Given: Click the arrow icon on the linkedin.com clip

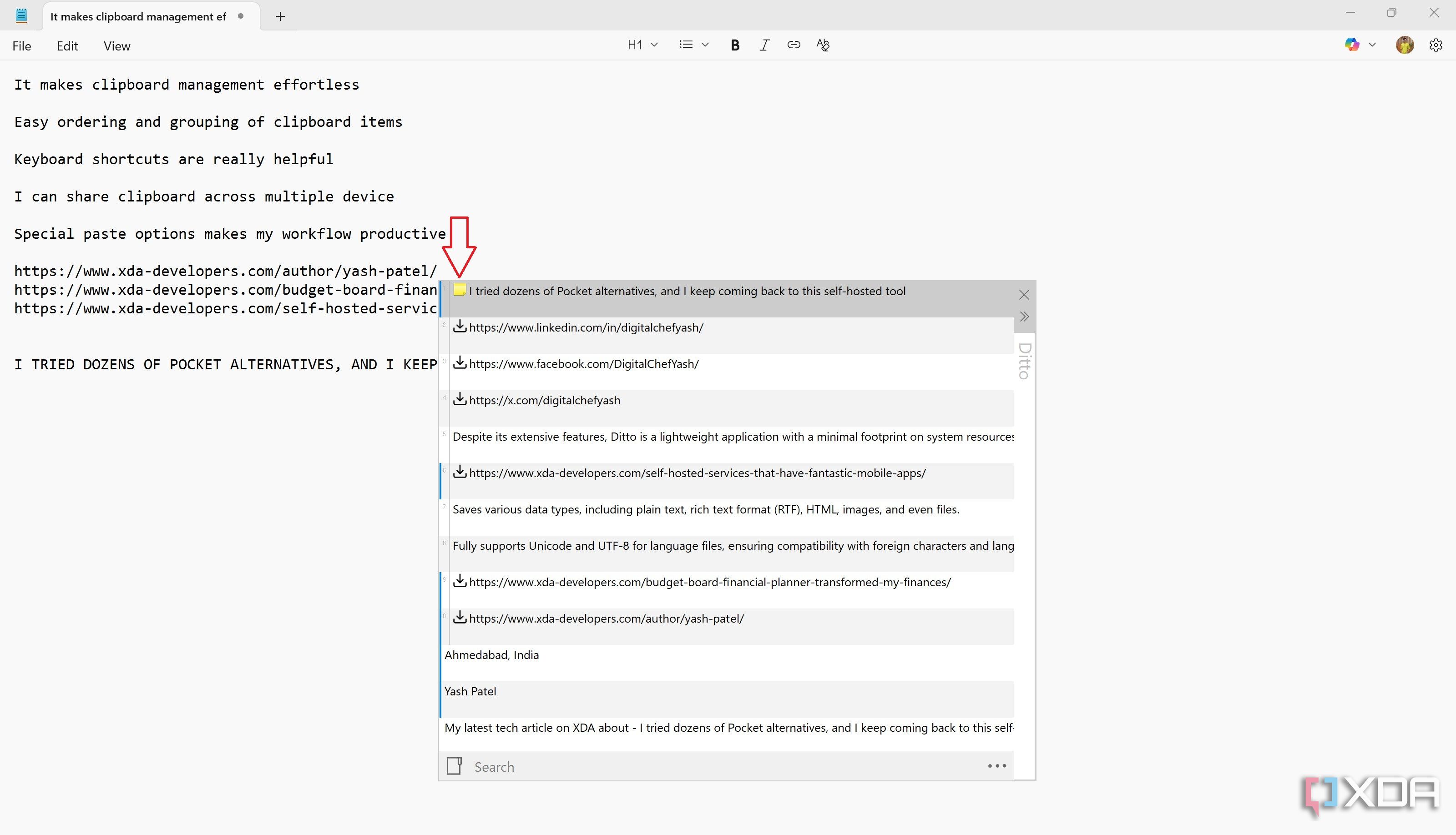Looking at the screenshot, I should 460,326.
